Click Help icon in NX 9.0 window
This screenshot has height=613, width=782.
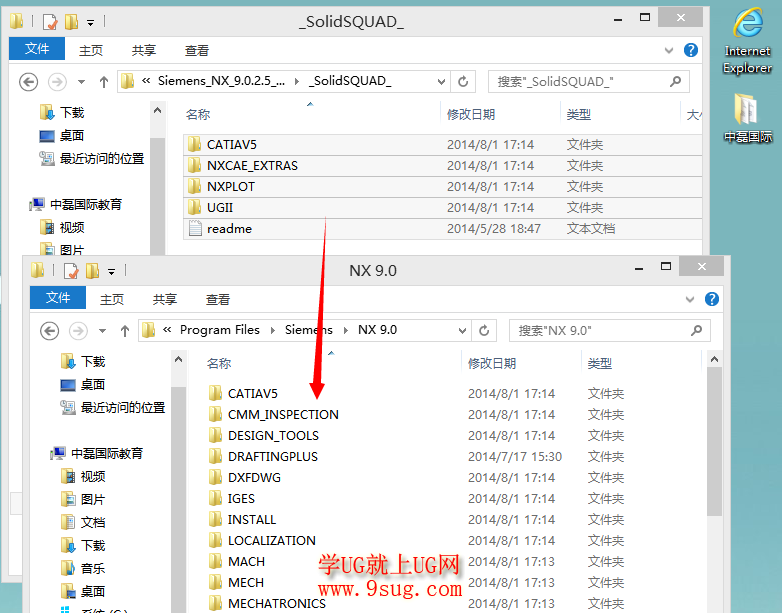tap(712, 299)
